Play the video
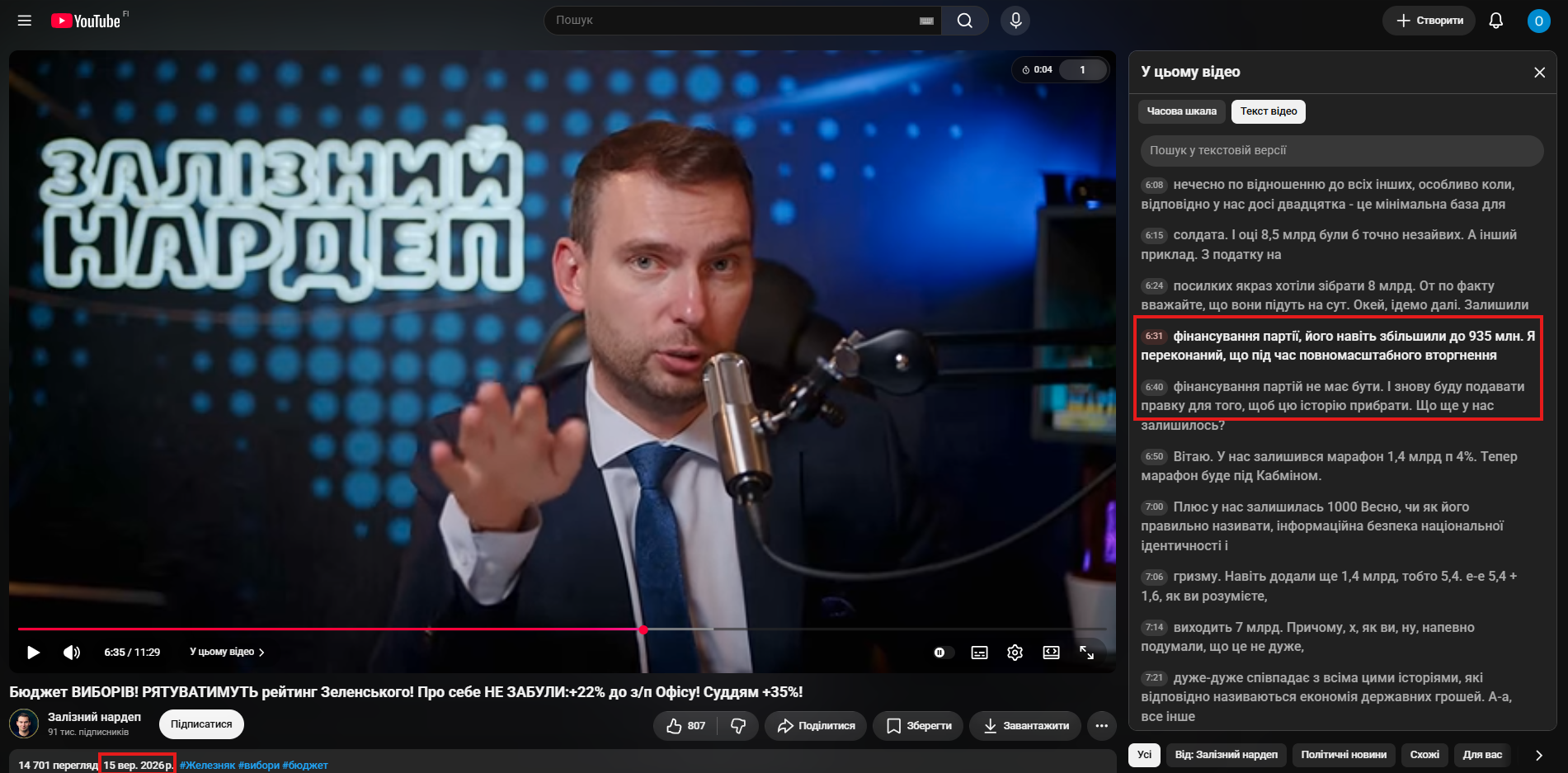The height and width of the screenshot is (773, 1568). tap(33, 653)
